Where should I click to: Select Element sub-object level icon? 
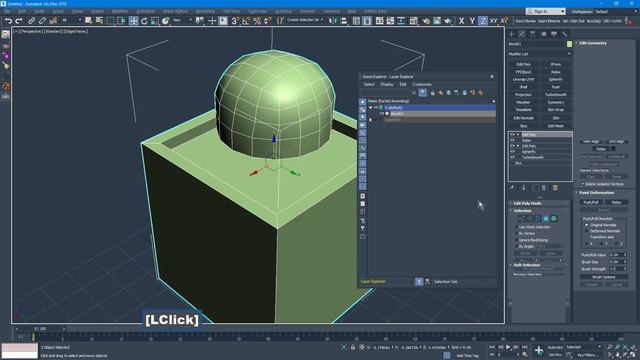[x=554, y=219]
